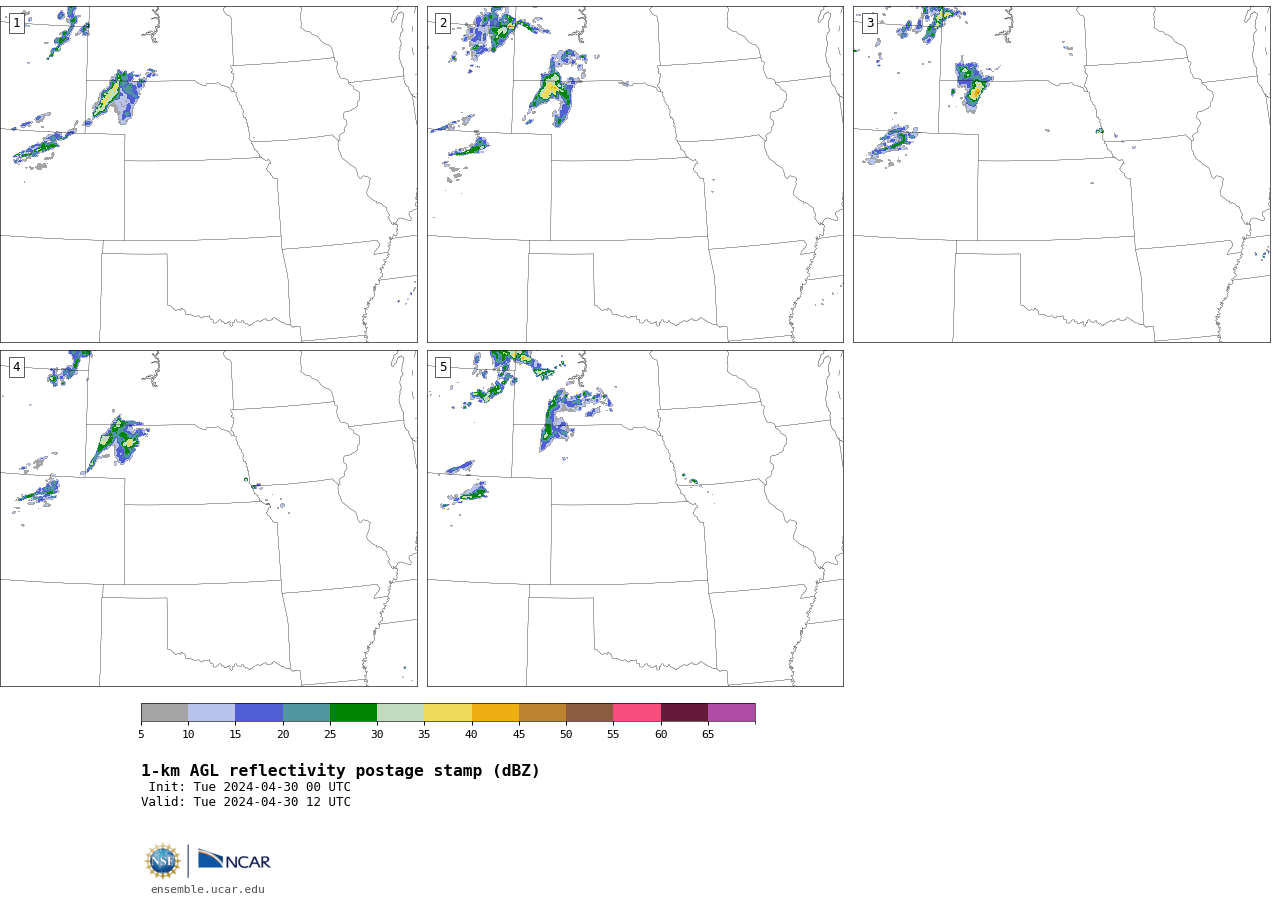Click the gray 5-10 dBZ color swatch
Viewport: 1280px width, 901px height.
164,712
